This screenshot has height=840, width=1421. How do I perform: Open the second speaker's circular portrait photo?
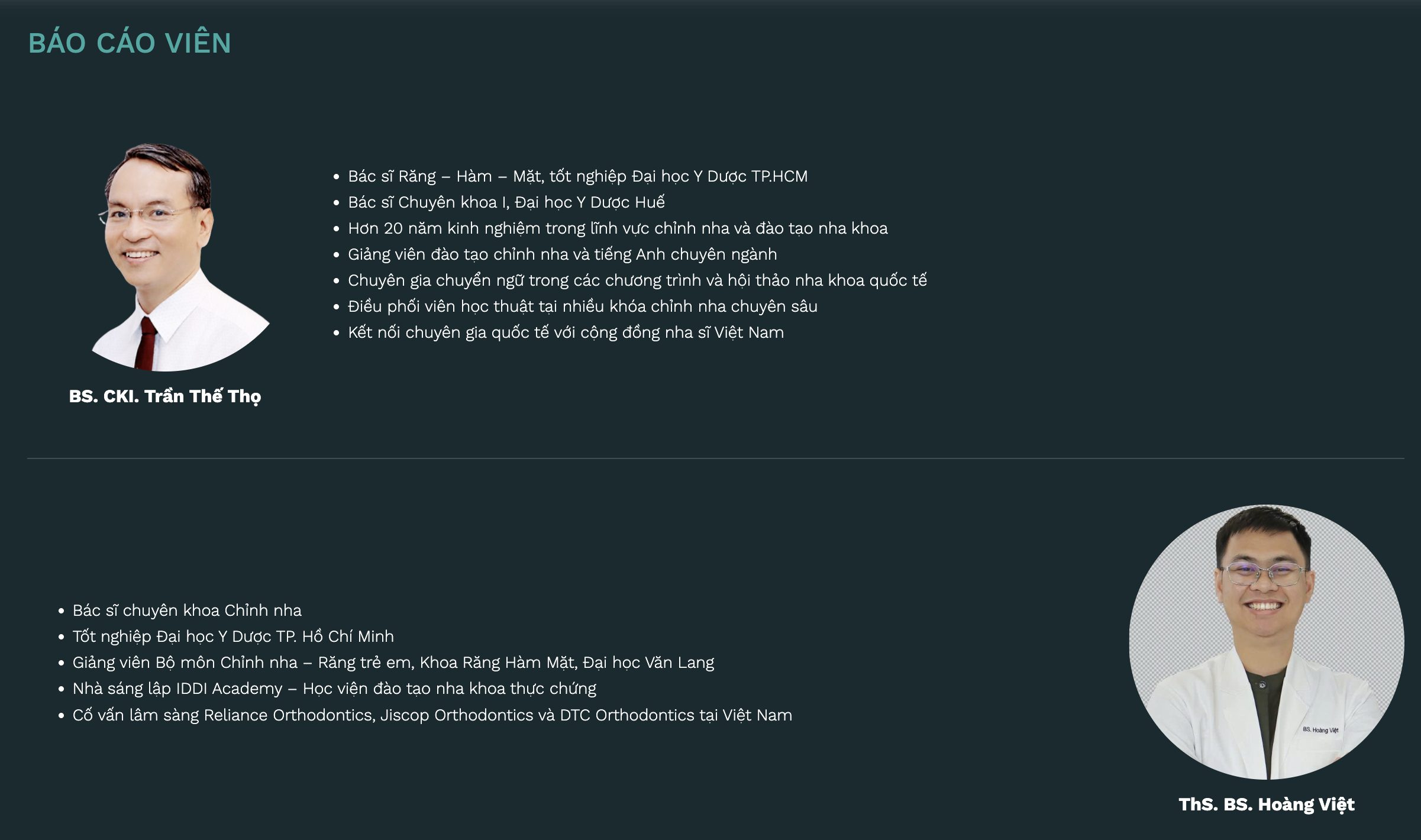click(1266, 642)
